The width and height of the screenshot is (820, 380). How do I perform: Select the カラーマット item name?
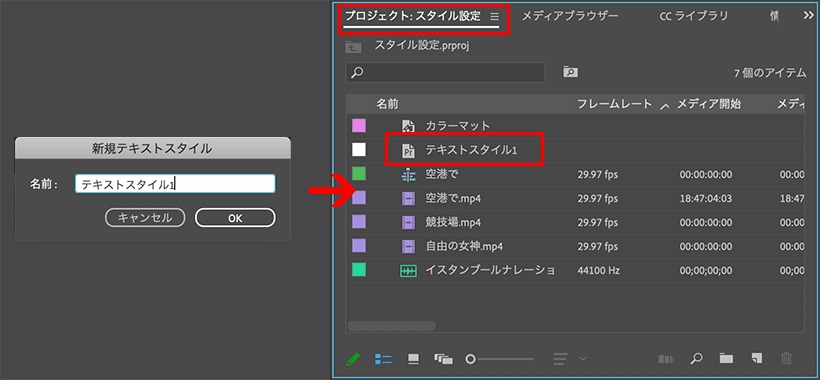pos(458,126)
